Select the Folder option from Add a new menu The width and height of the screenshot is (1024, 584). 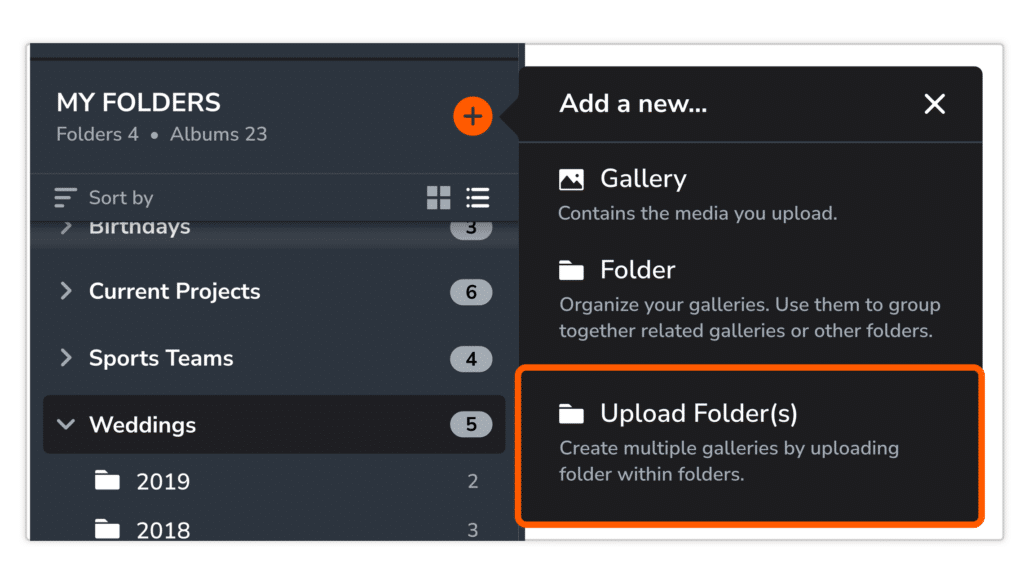pos(636,268)
